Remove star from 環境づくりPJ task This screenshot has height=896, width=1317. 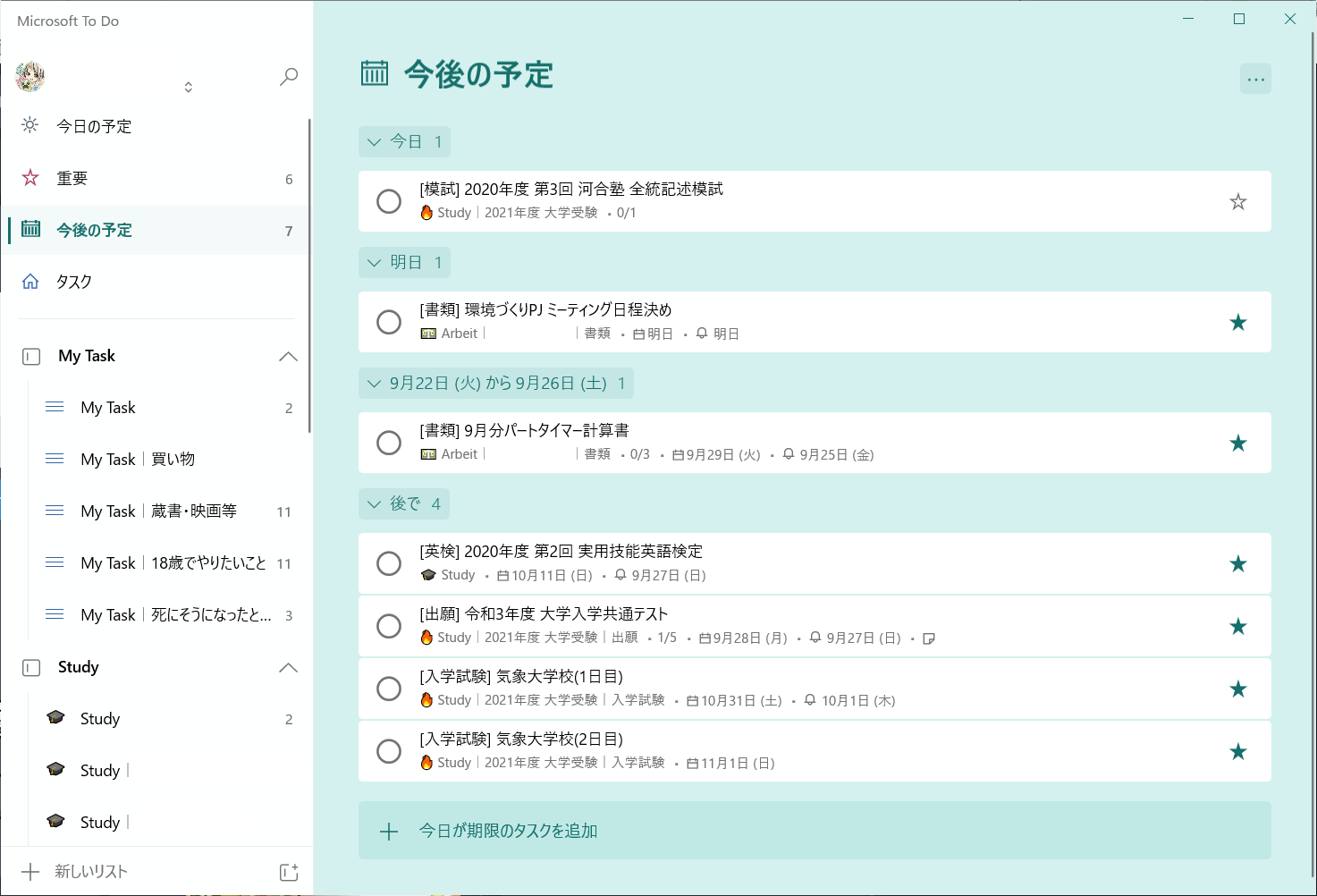(x=1237, y=323)
